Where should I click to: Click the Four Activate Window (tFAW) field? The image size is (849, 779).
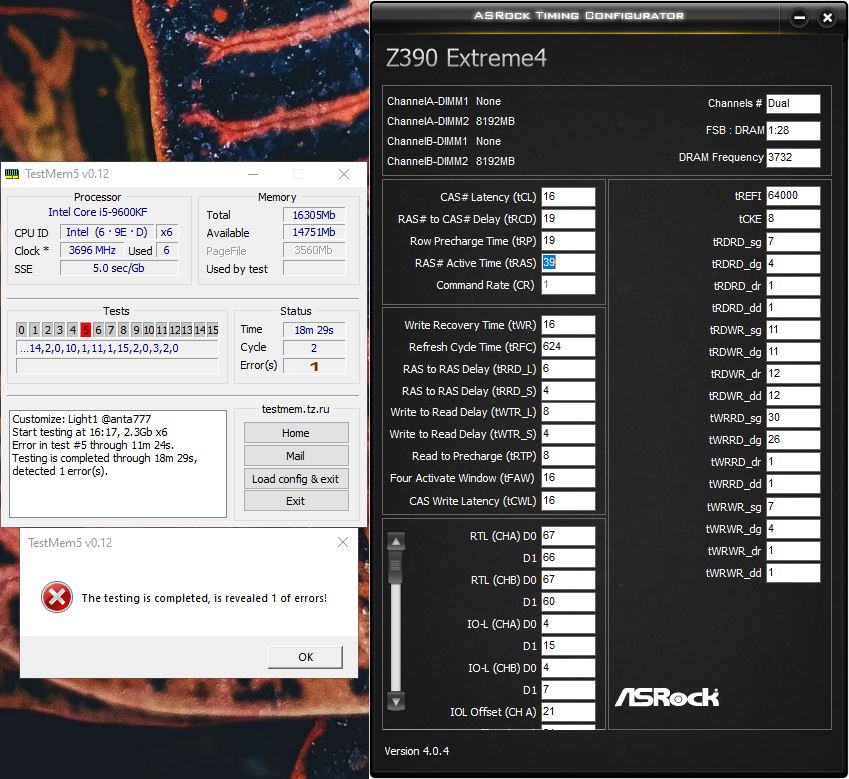coord(568,478)
